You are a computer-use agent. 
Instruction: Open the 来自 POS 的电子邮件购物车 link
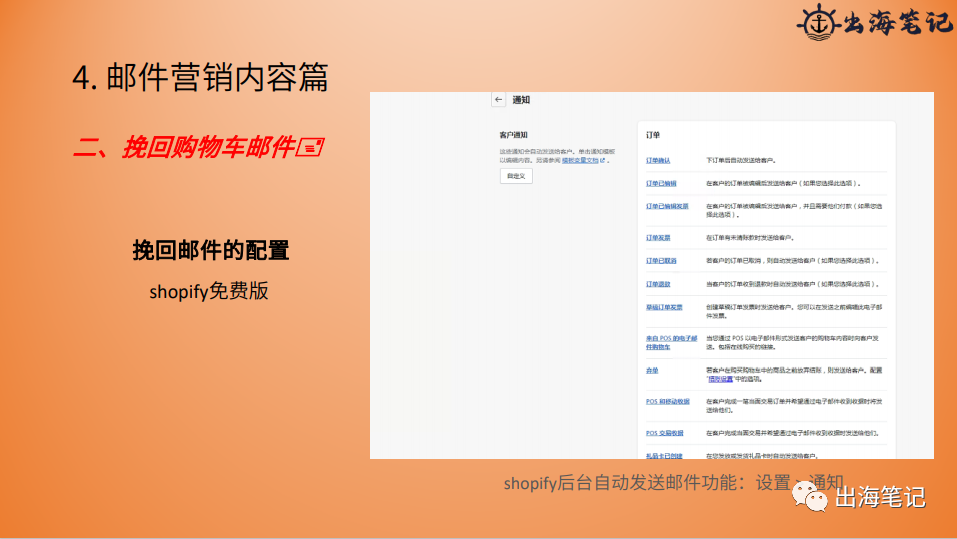(671, 342)
